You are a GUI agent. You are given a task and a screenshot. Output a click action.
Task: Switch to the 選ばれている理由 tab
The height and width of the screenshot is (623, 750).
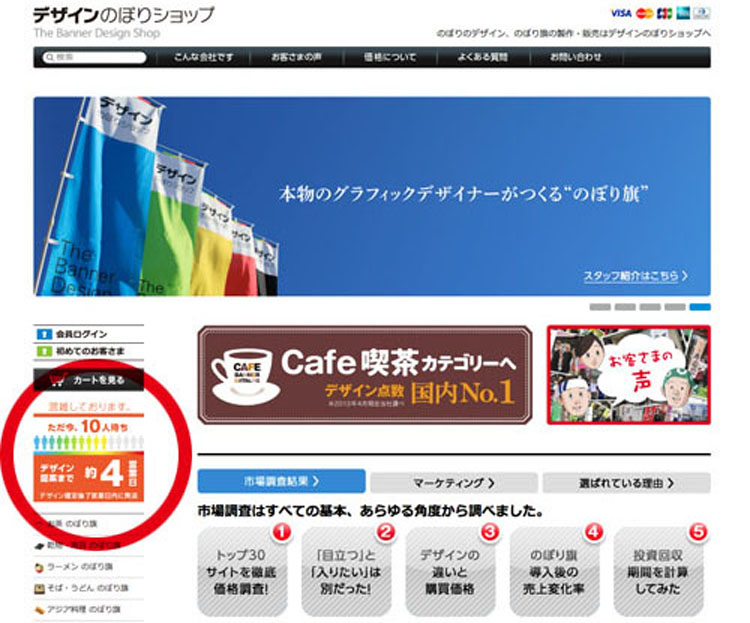click(x=626, y=482)
